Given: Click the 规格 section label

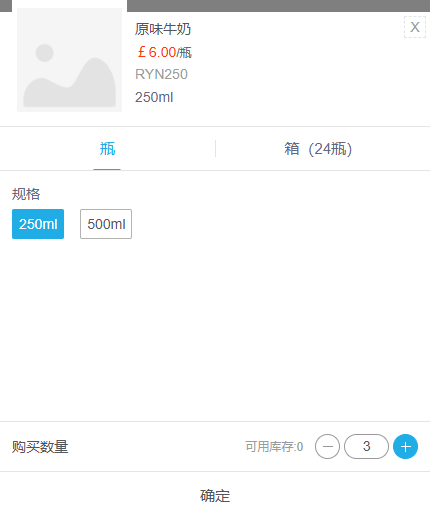Looking at the screenshot, I should coord(26,194).
